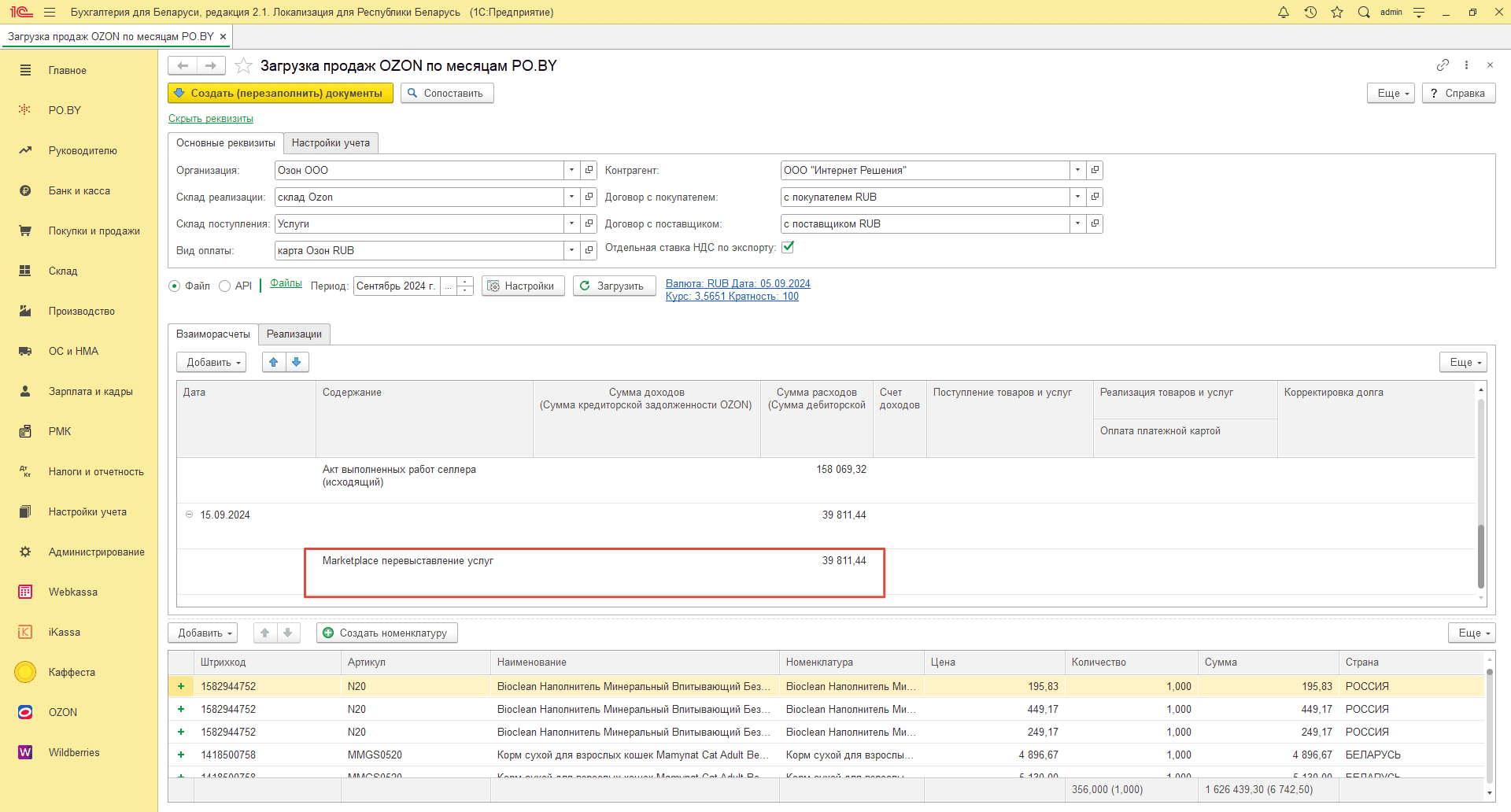Move row up in lower goods table

click(265, 633)
